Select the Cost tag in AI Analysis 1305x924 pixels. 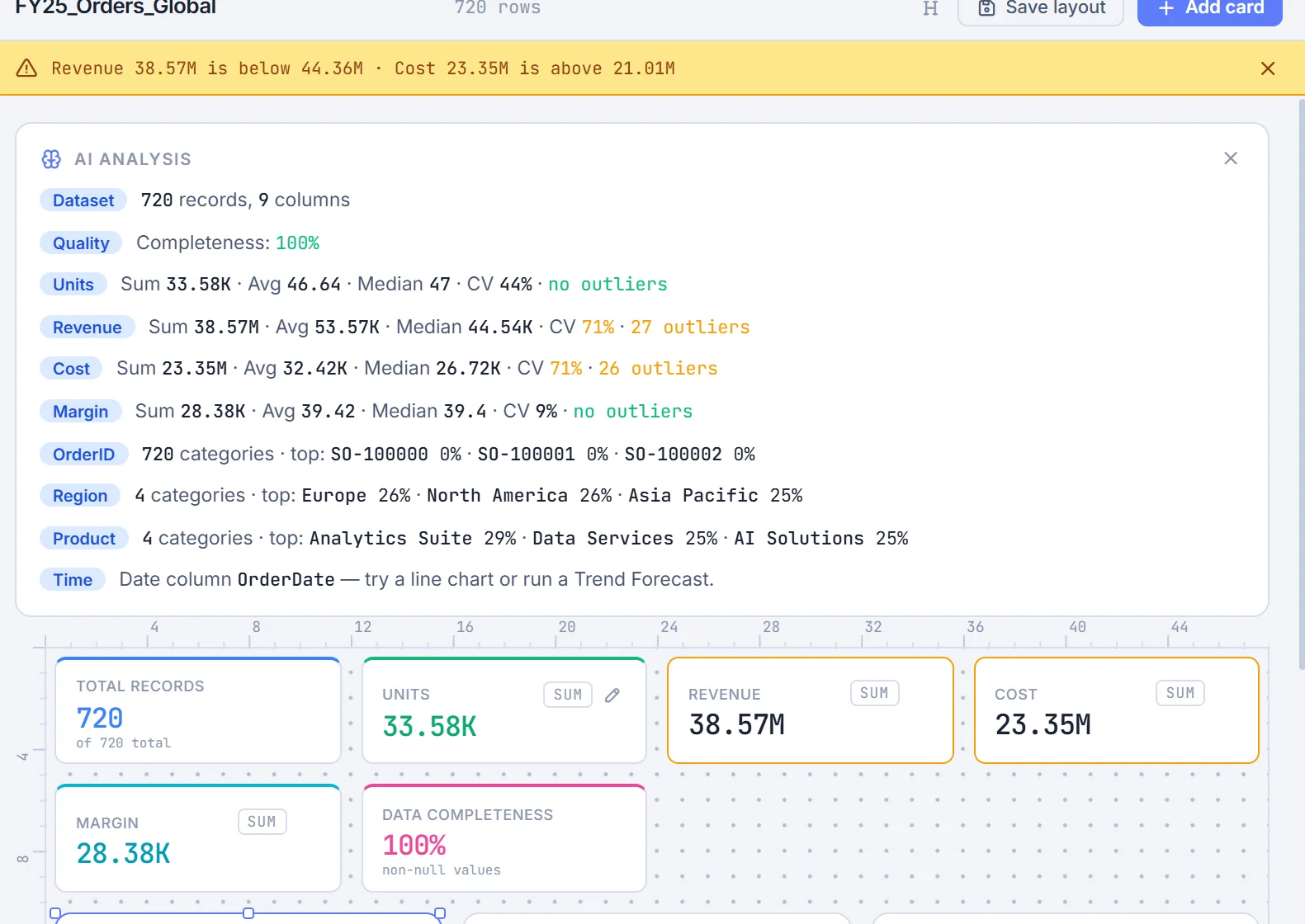pyautogui.click(x=71, y=369)
